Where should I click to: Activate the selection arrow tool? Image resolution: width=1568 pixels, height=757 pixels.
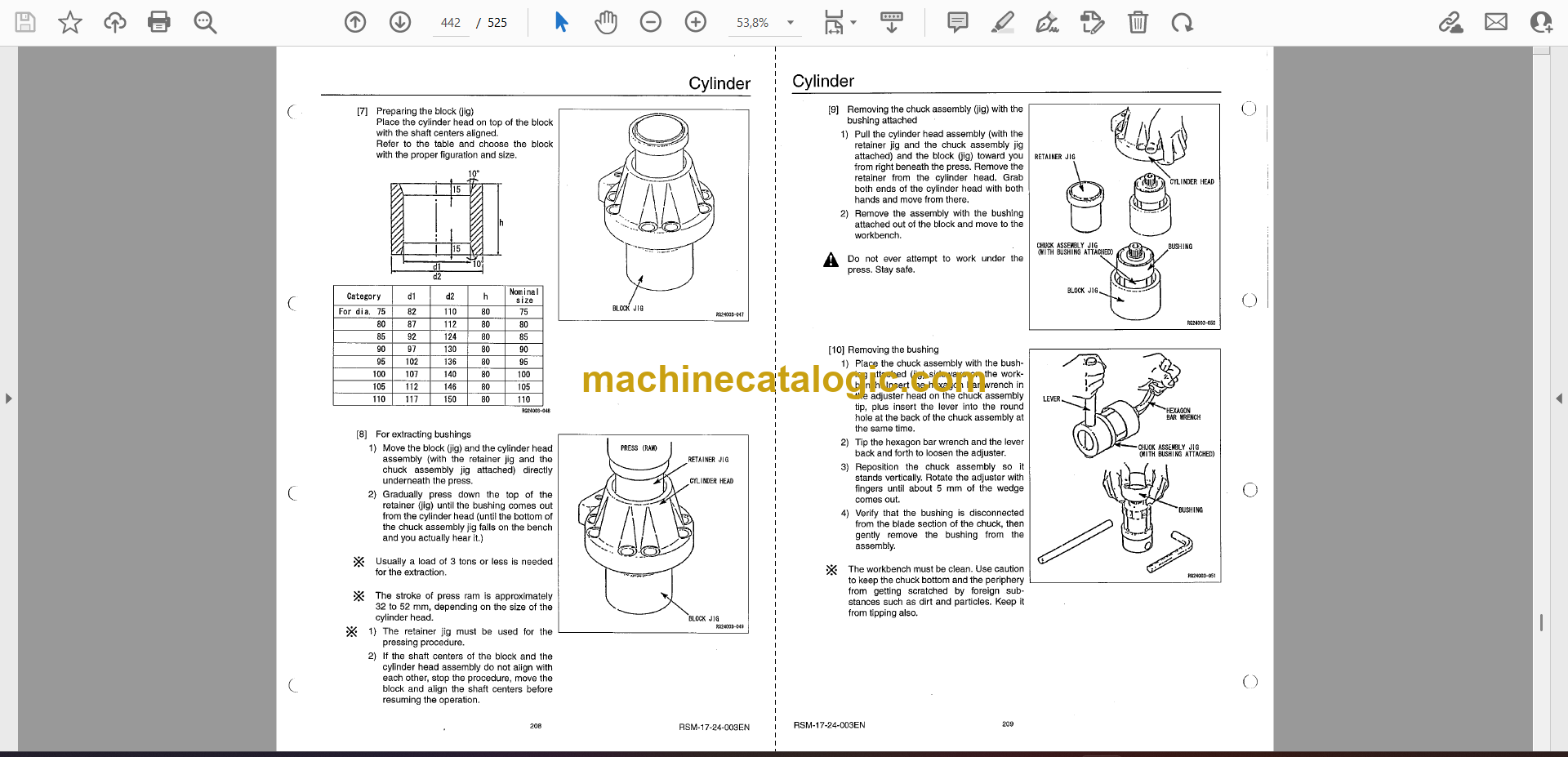[x=561, y=22]
